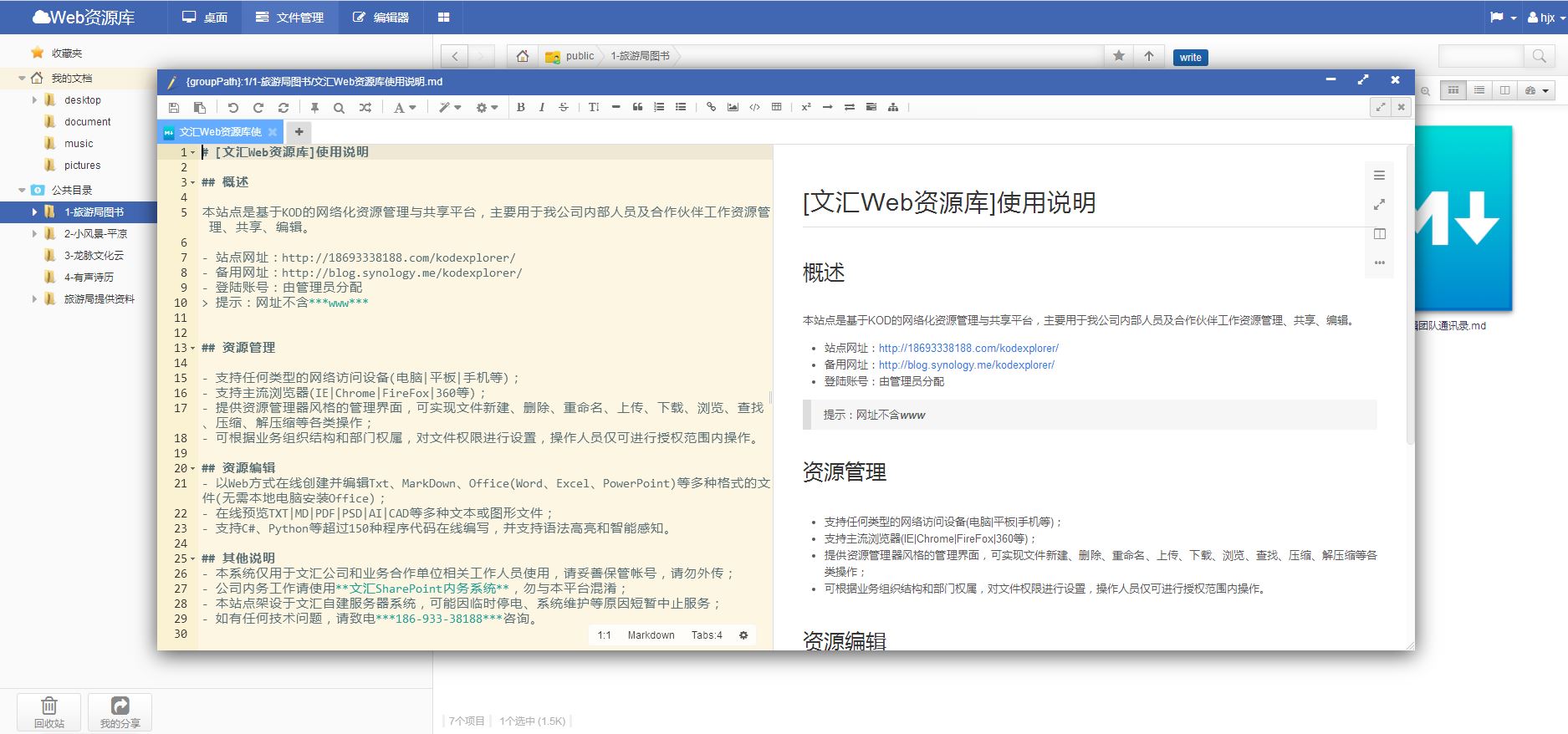Switch file manager to split column view
The height and width of the screenshot is (734, 1568).
pos(1504,90)
